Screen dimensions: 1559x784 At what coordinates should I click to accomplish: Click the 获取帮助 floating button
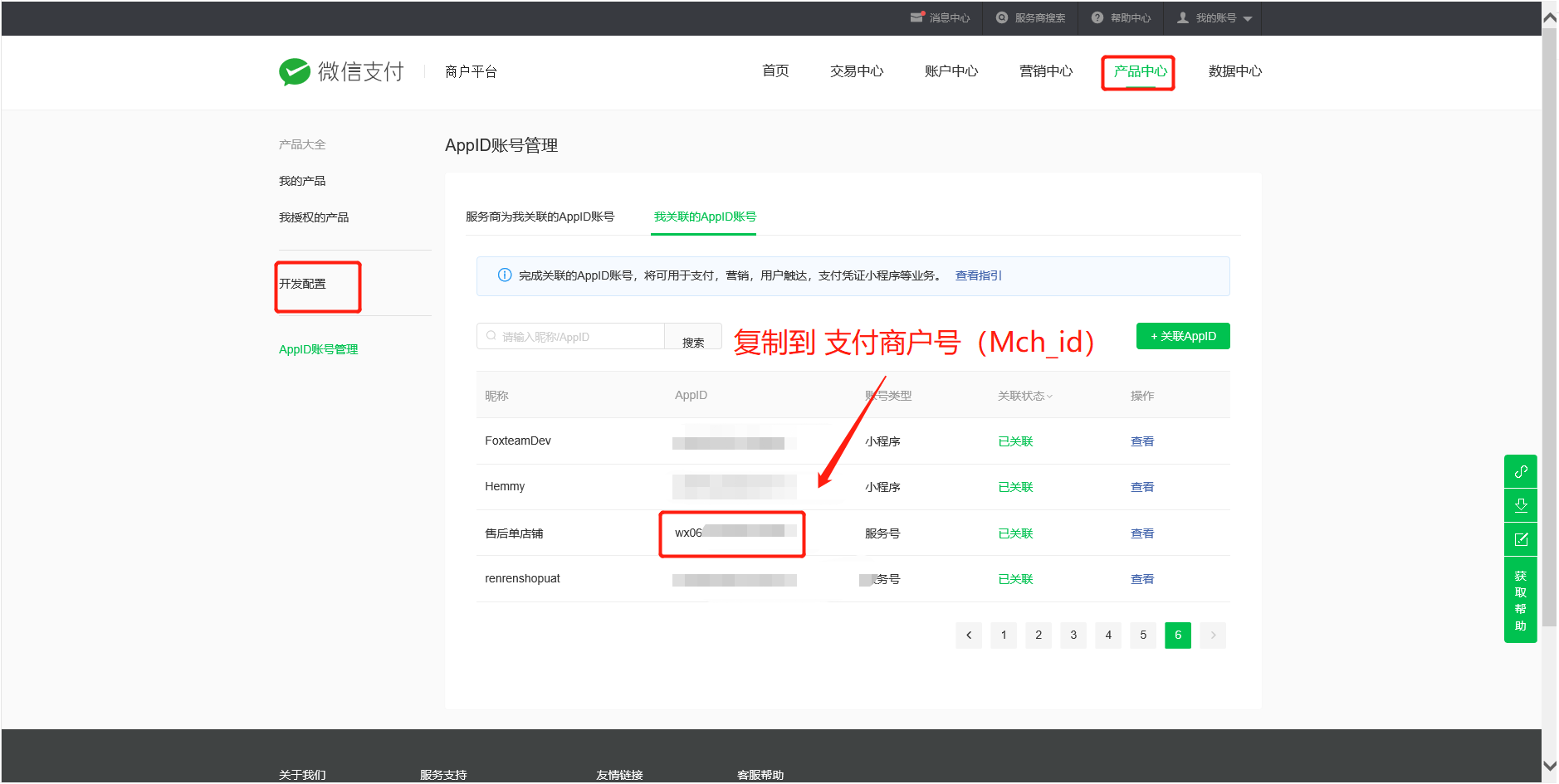point(1521,600)
